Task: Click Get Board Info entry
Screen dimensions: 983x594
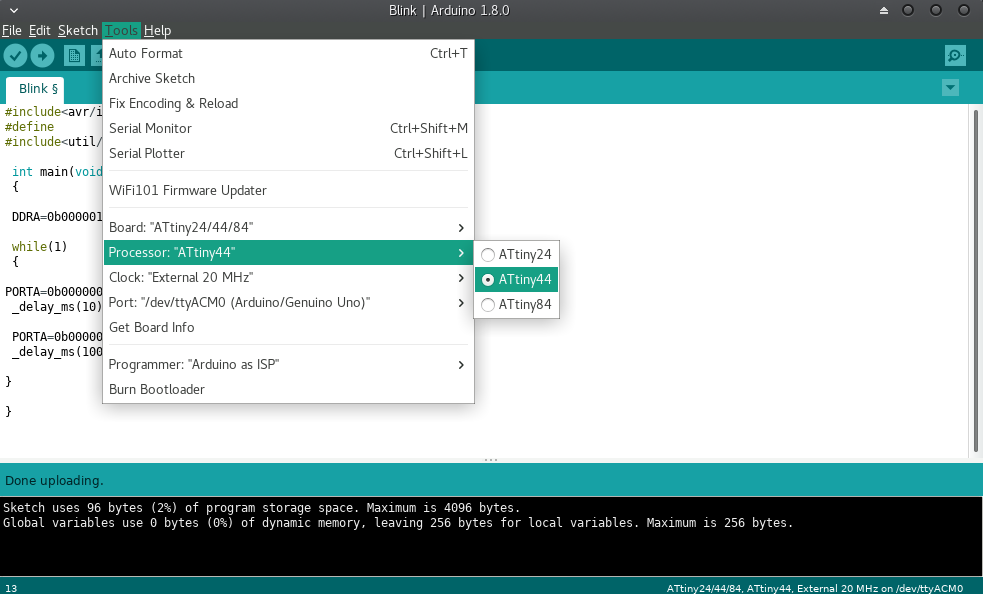Action: tap(288, 327)
